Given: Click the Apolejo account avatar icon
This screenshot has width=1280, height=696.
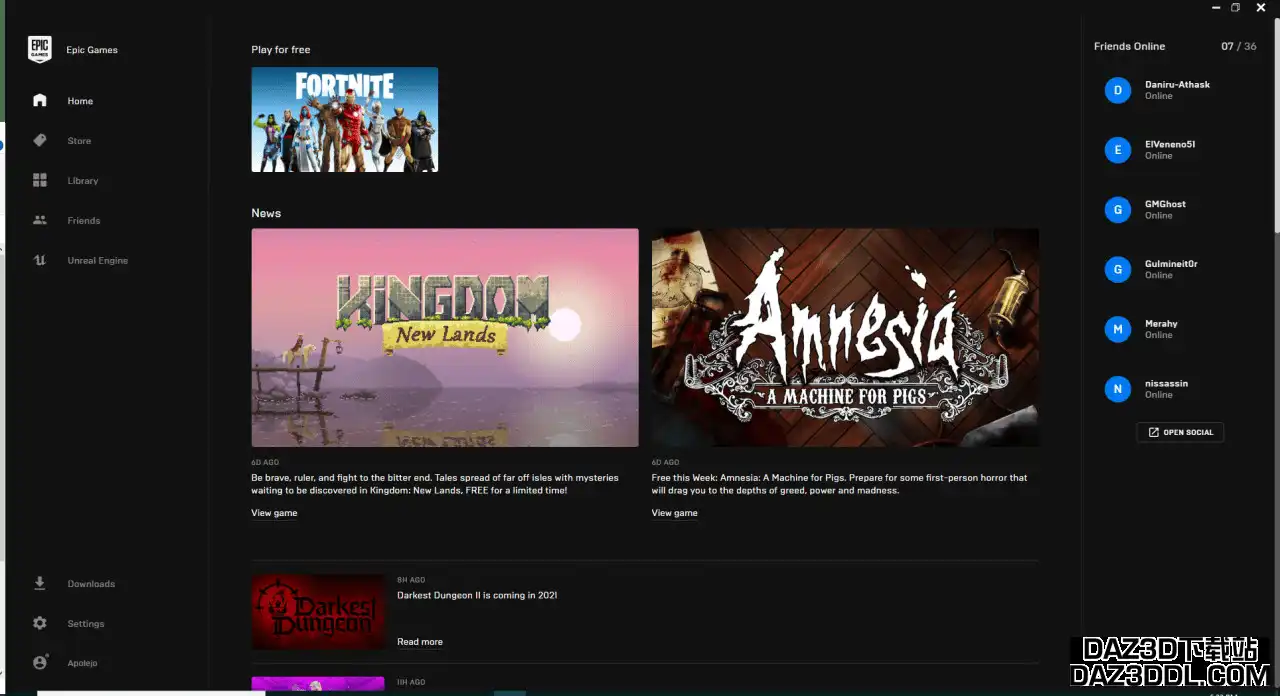Looking at the screenshot, I should 40,663.
